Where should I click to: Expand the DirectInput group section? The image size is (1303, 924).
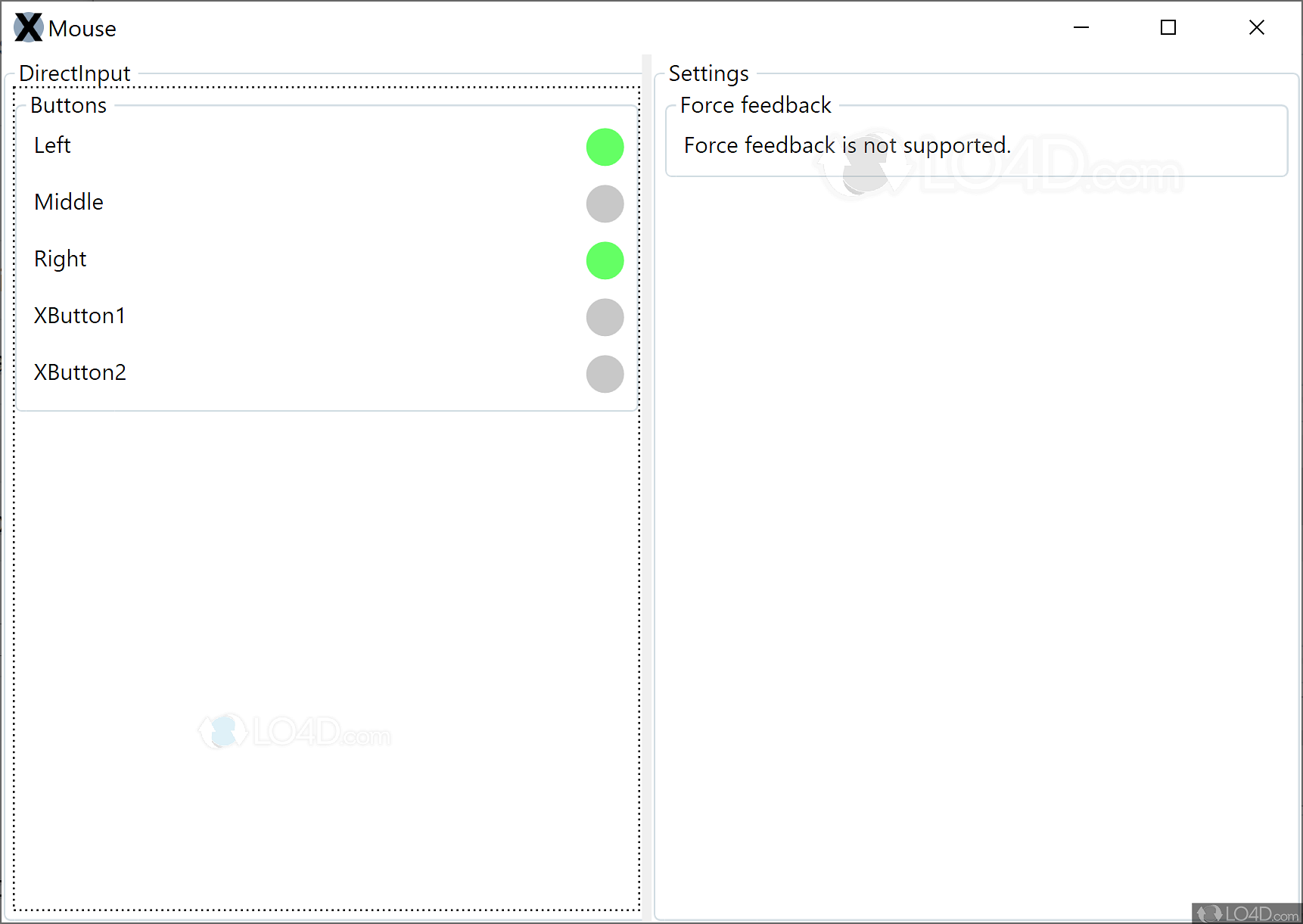pos(74,73)
